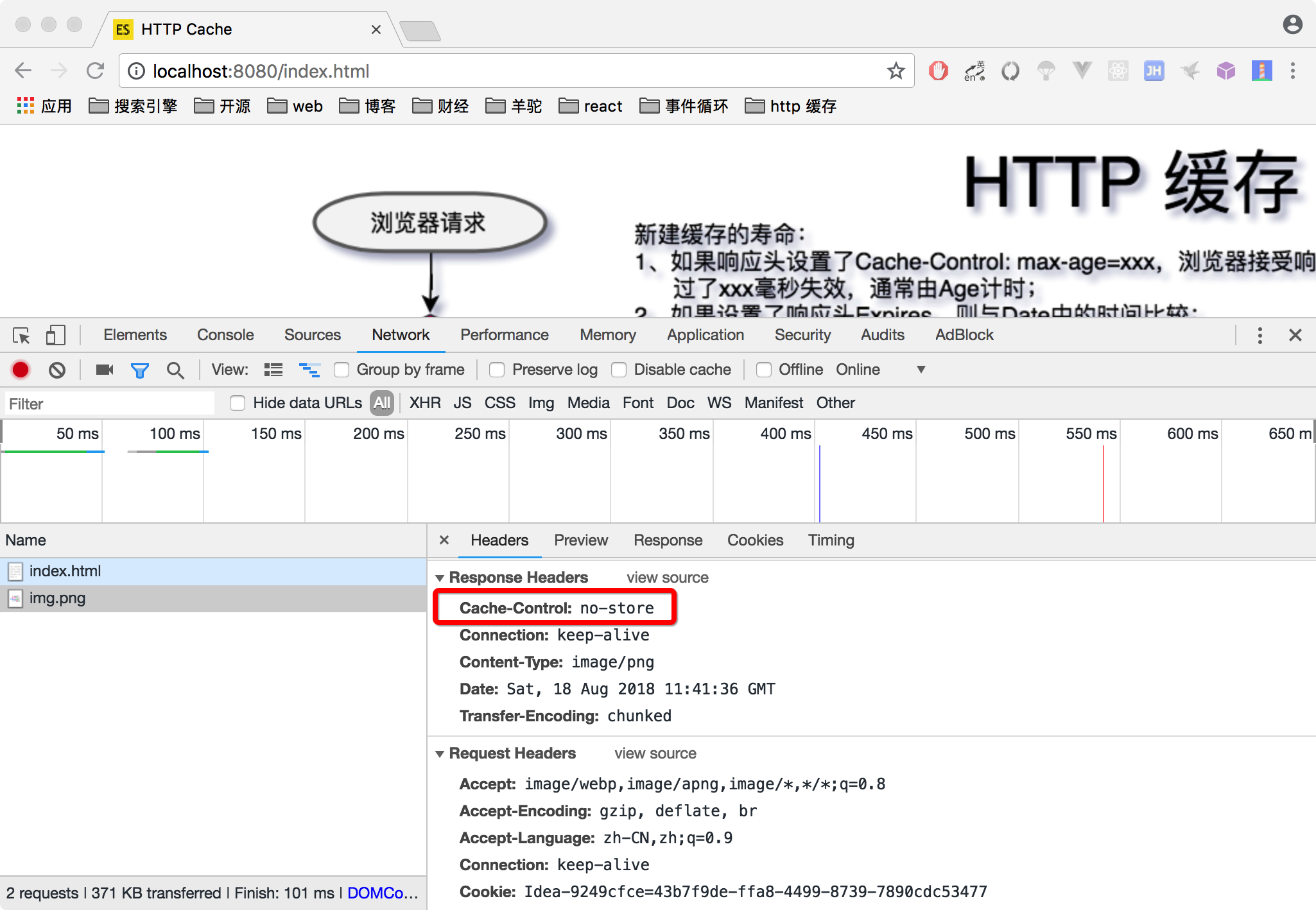Select the inspect element cursor icon
1316x910 pixels.
tap(21, 335)
